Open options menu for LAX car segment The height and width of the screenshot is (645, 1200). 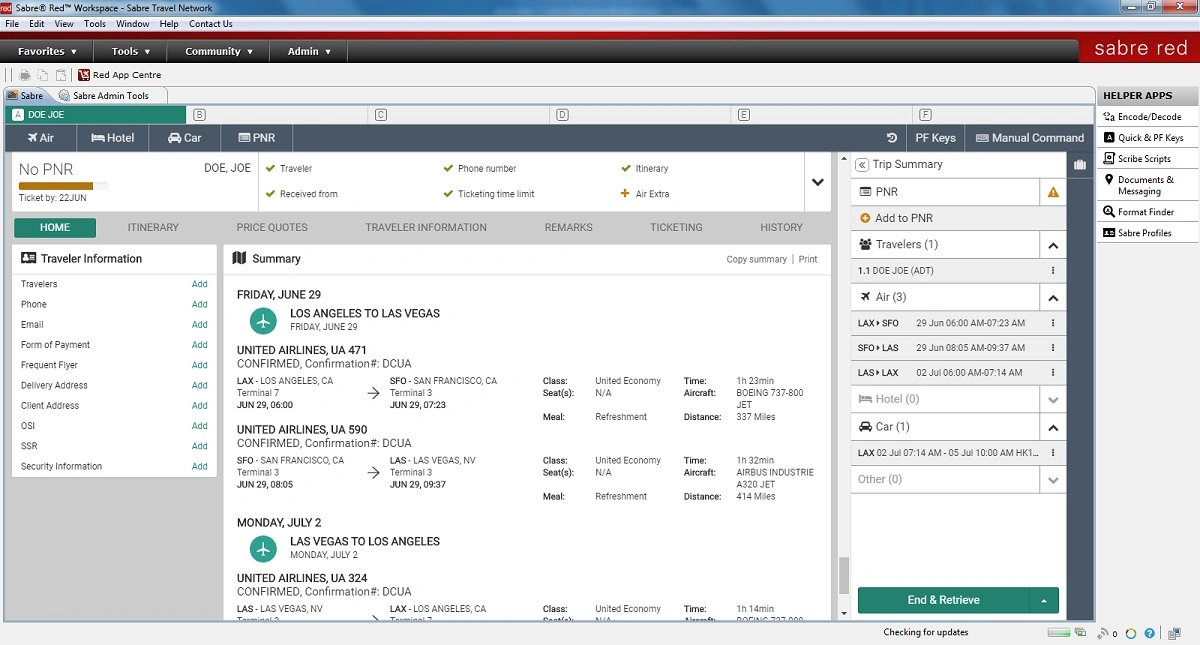tap(1053, 453)
